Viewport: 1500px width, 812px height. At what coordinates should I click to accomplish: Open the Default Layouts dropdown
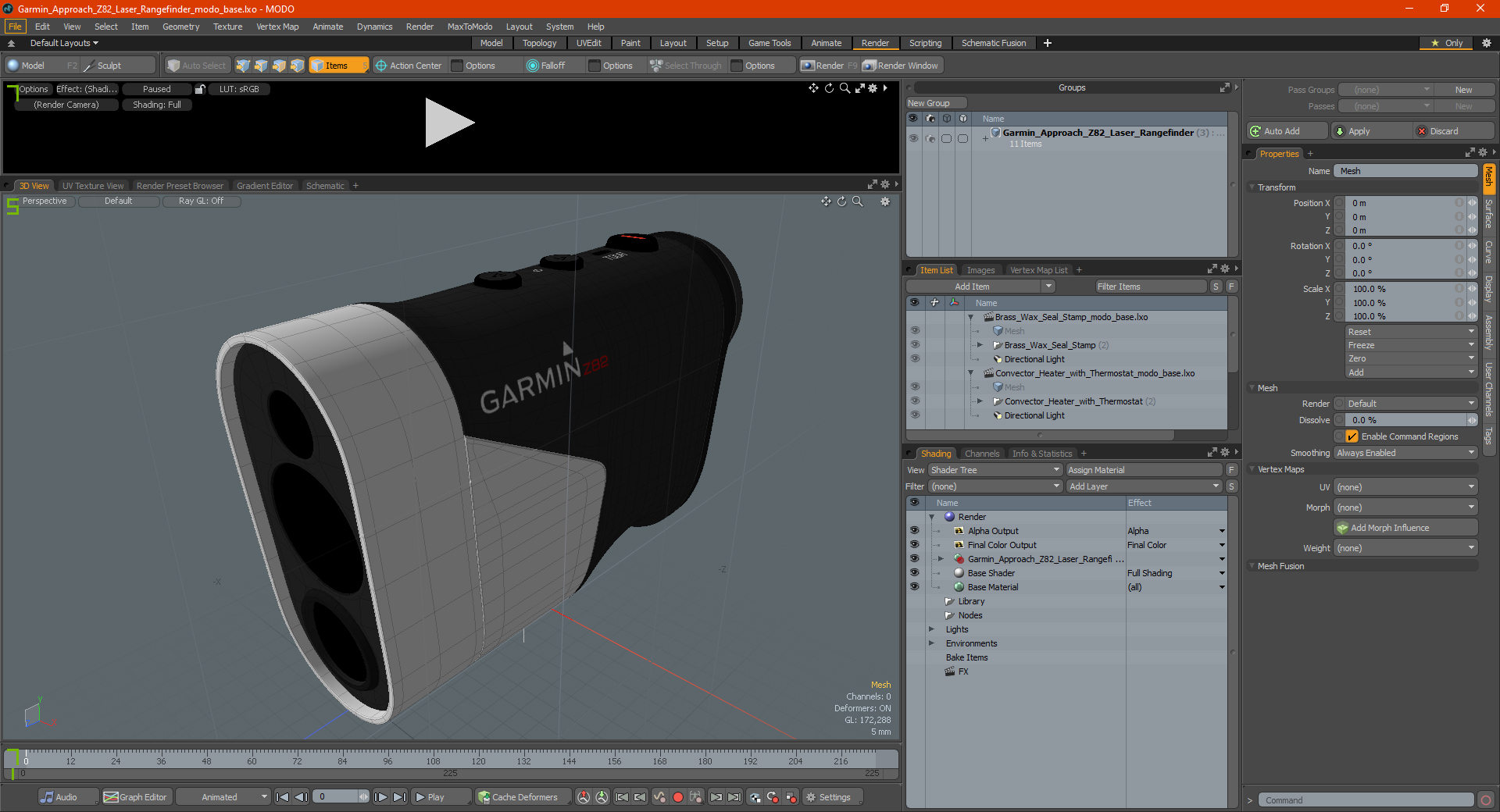coord(64,43)
